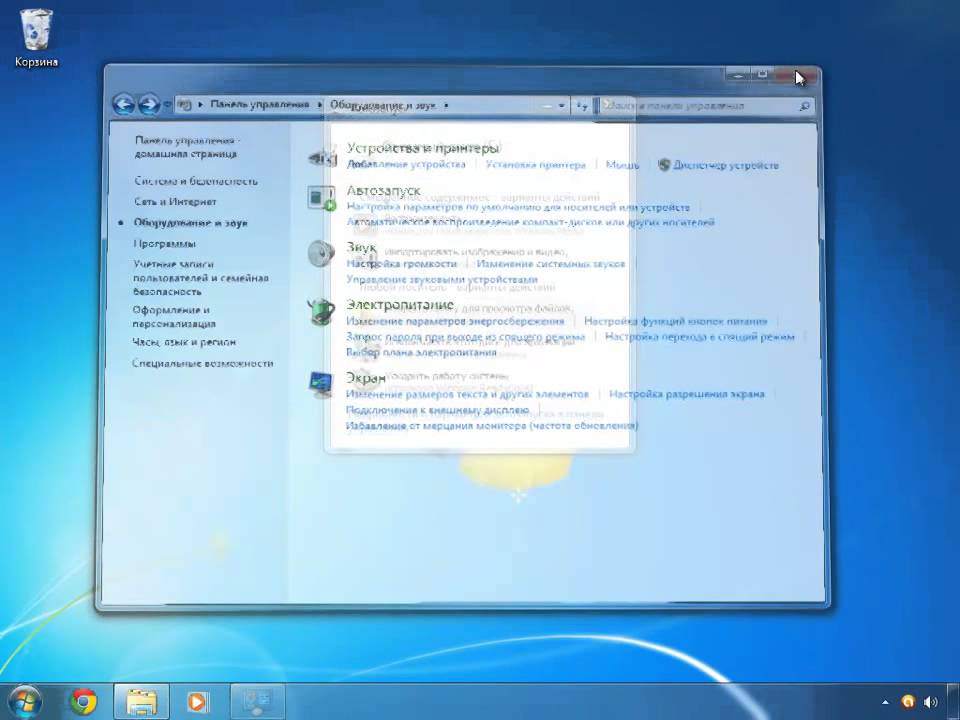Click the Устройства и принтеры printer icon

[322, 157]
